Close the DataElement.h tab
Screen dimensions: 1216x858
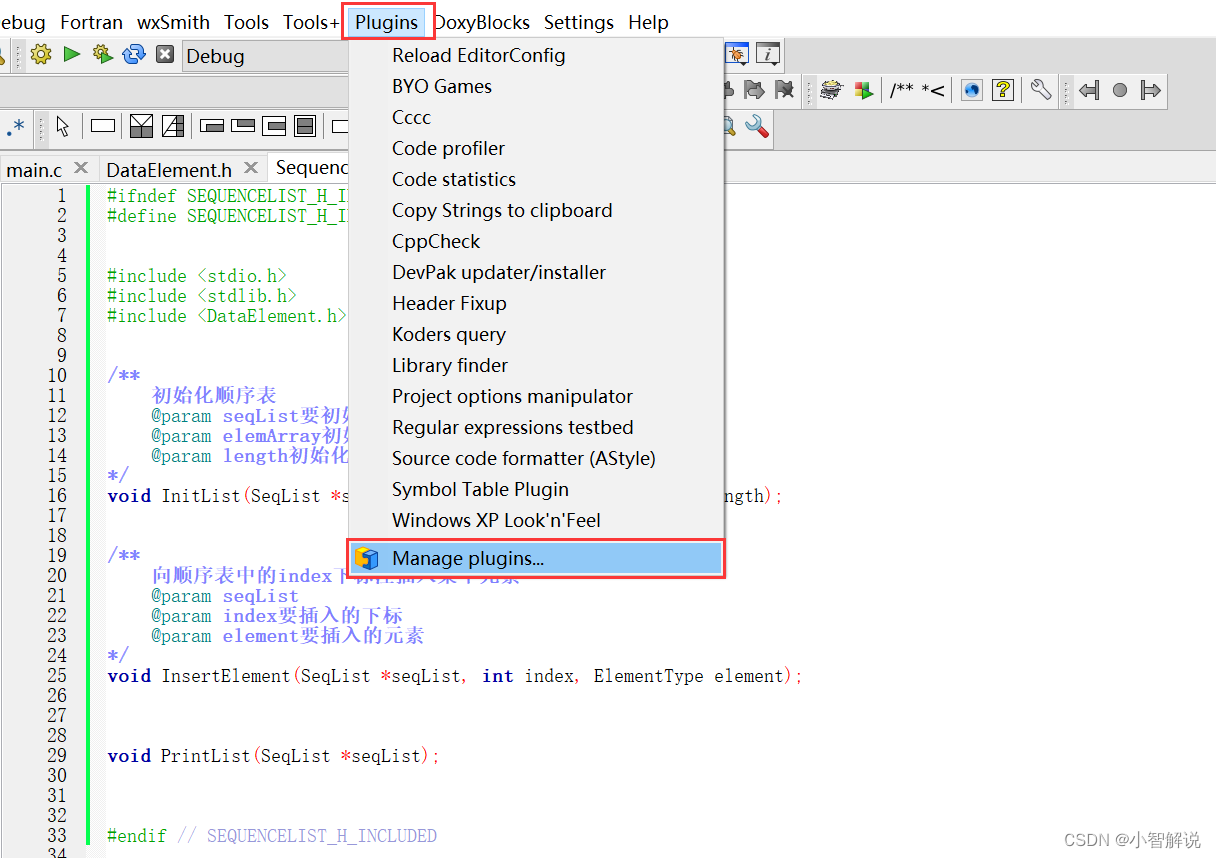point(251,168)
